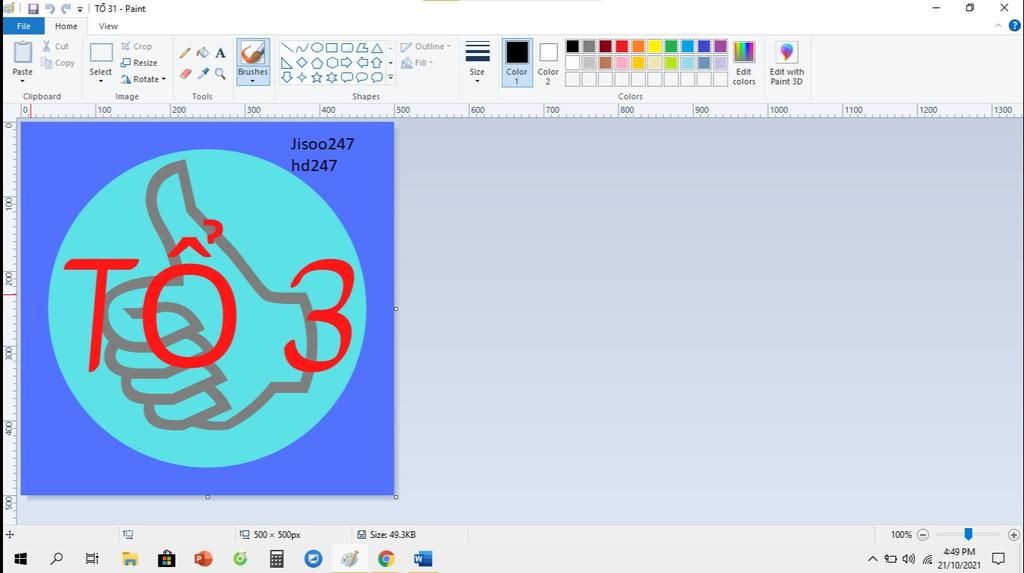Open the Paste options dropdown arrow
The image size is (1024, 573).
(x=22, y=81)
